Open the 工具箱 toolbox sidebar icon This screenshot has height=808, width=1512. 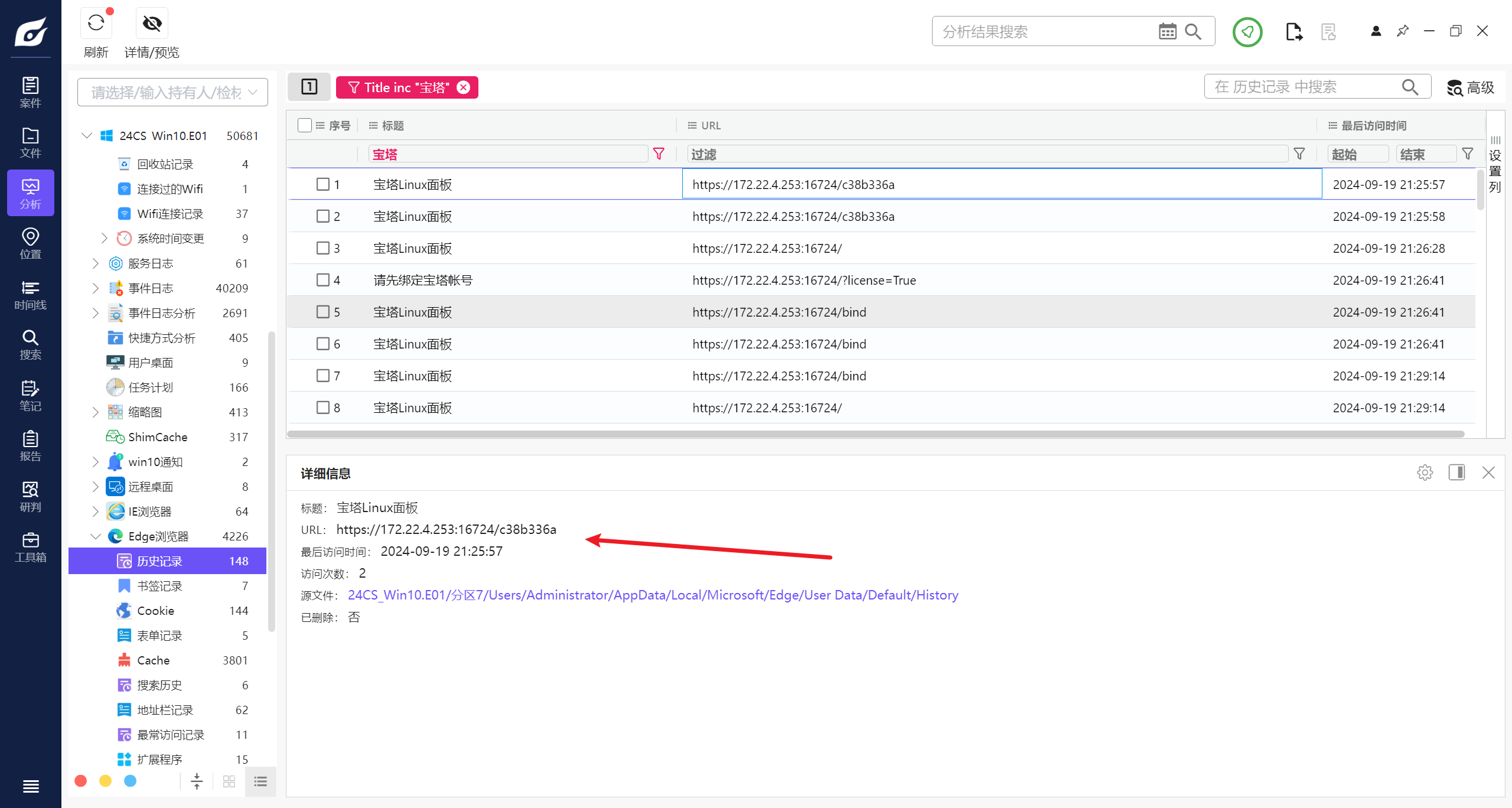(x=30, y=548)
